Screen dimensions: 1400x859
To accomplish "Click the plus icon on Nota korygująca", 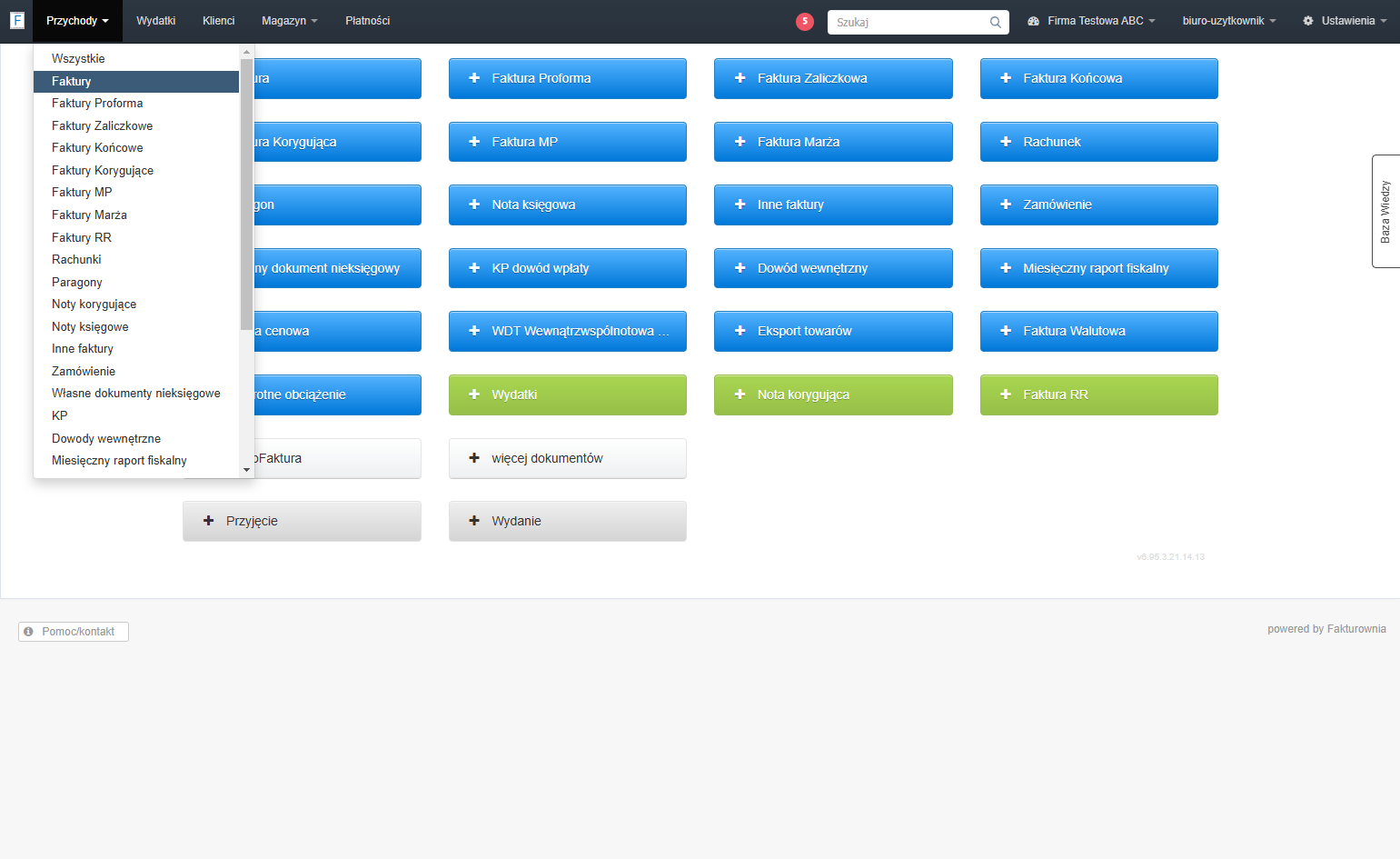I will click(x=740, y=395).
